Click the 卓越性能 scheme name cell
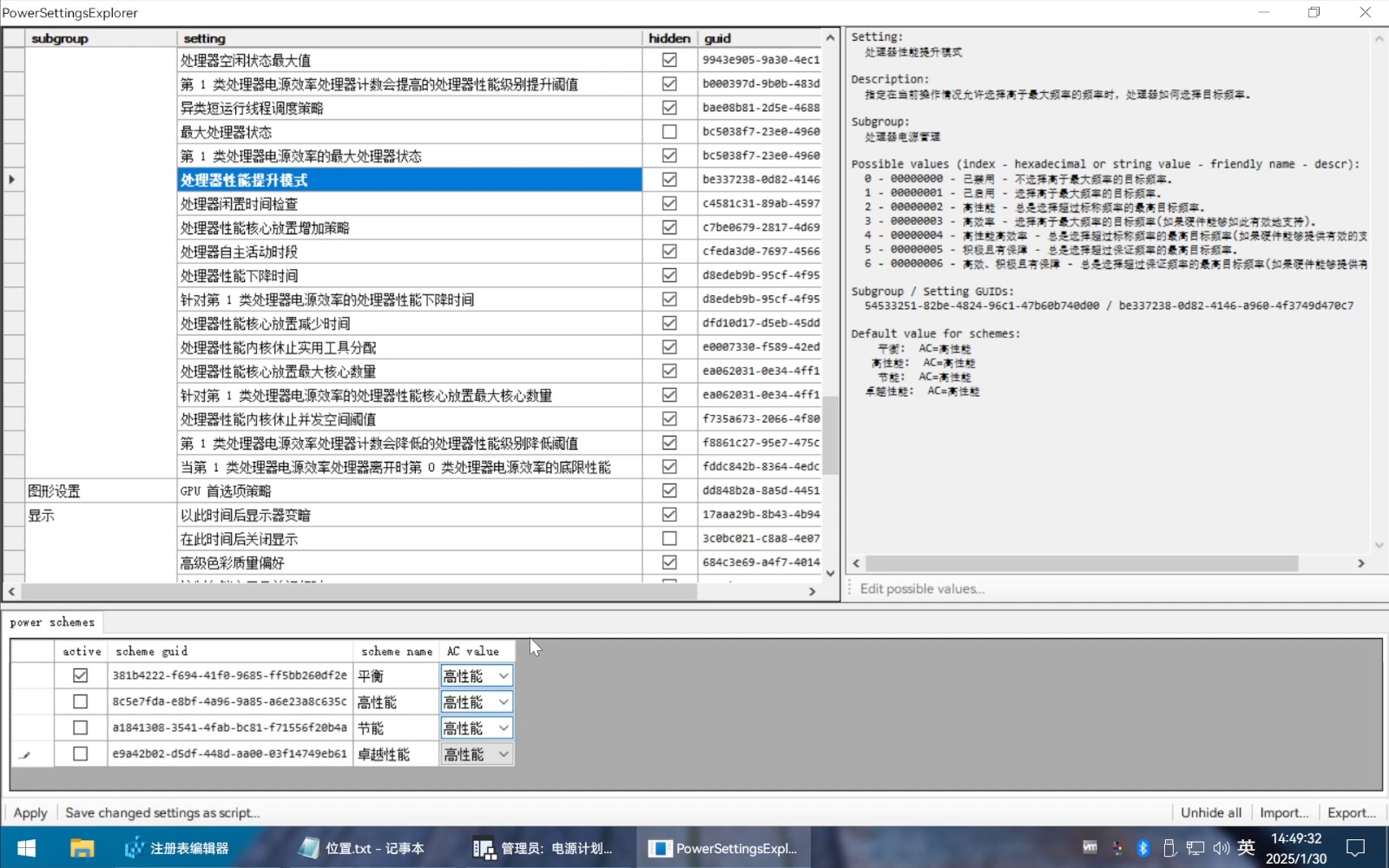 click(x=396, y=754)
